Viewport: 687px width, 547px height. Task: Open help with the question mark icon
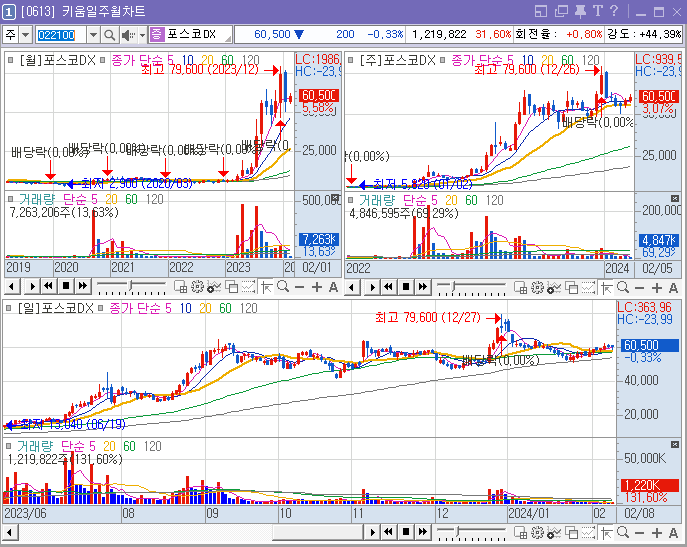614,11
